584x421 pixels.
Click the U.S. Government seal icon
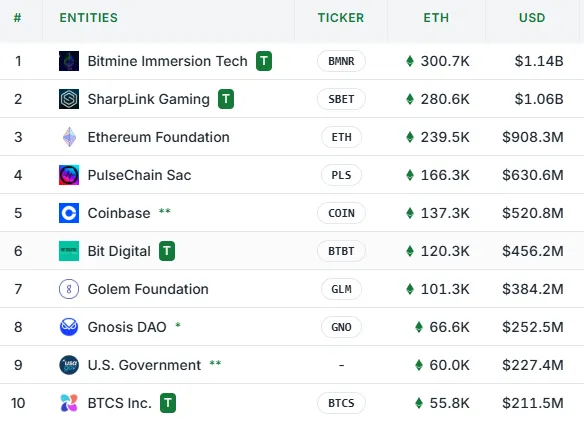pyautogui.click(x=69, y=365)
